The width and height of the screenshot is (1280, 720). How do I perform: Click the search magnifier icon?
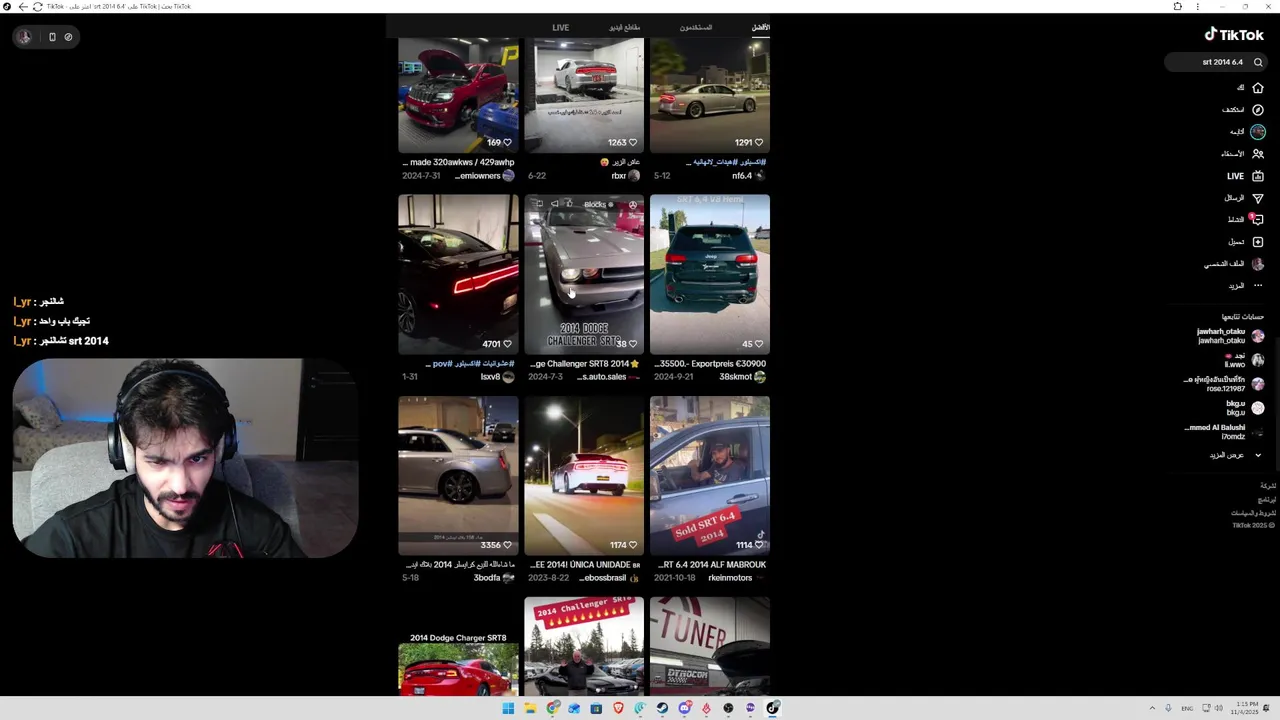1258,62
